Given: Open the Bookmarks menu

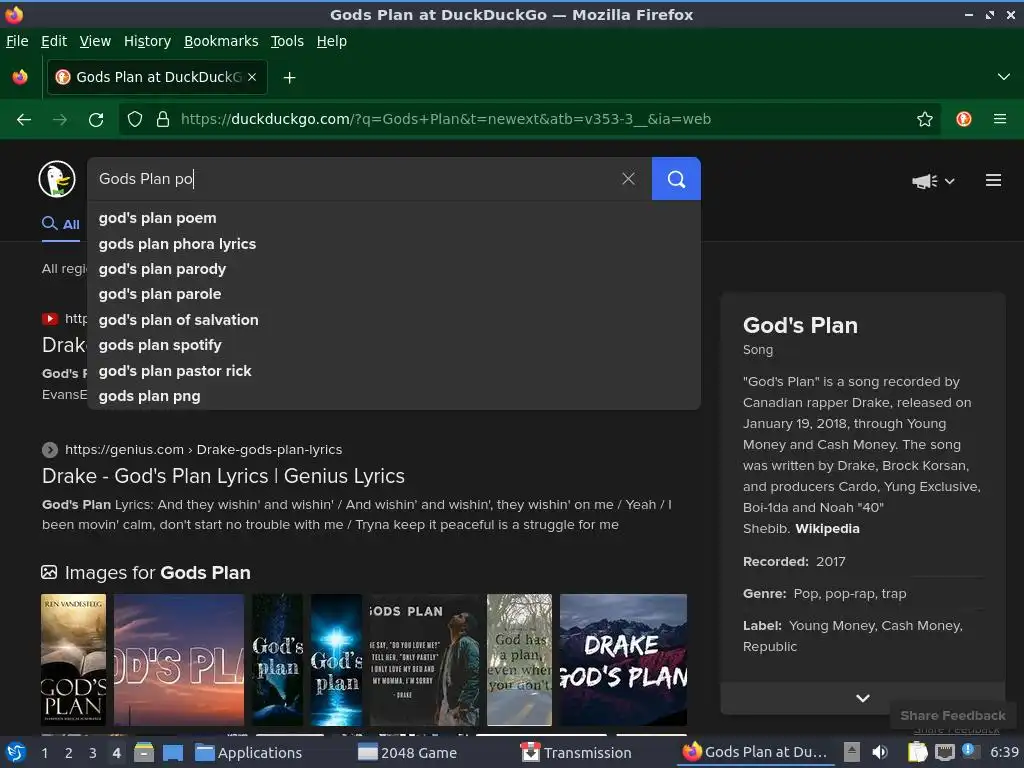Looking at the screenshot, I should click(221, 41).
